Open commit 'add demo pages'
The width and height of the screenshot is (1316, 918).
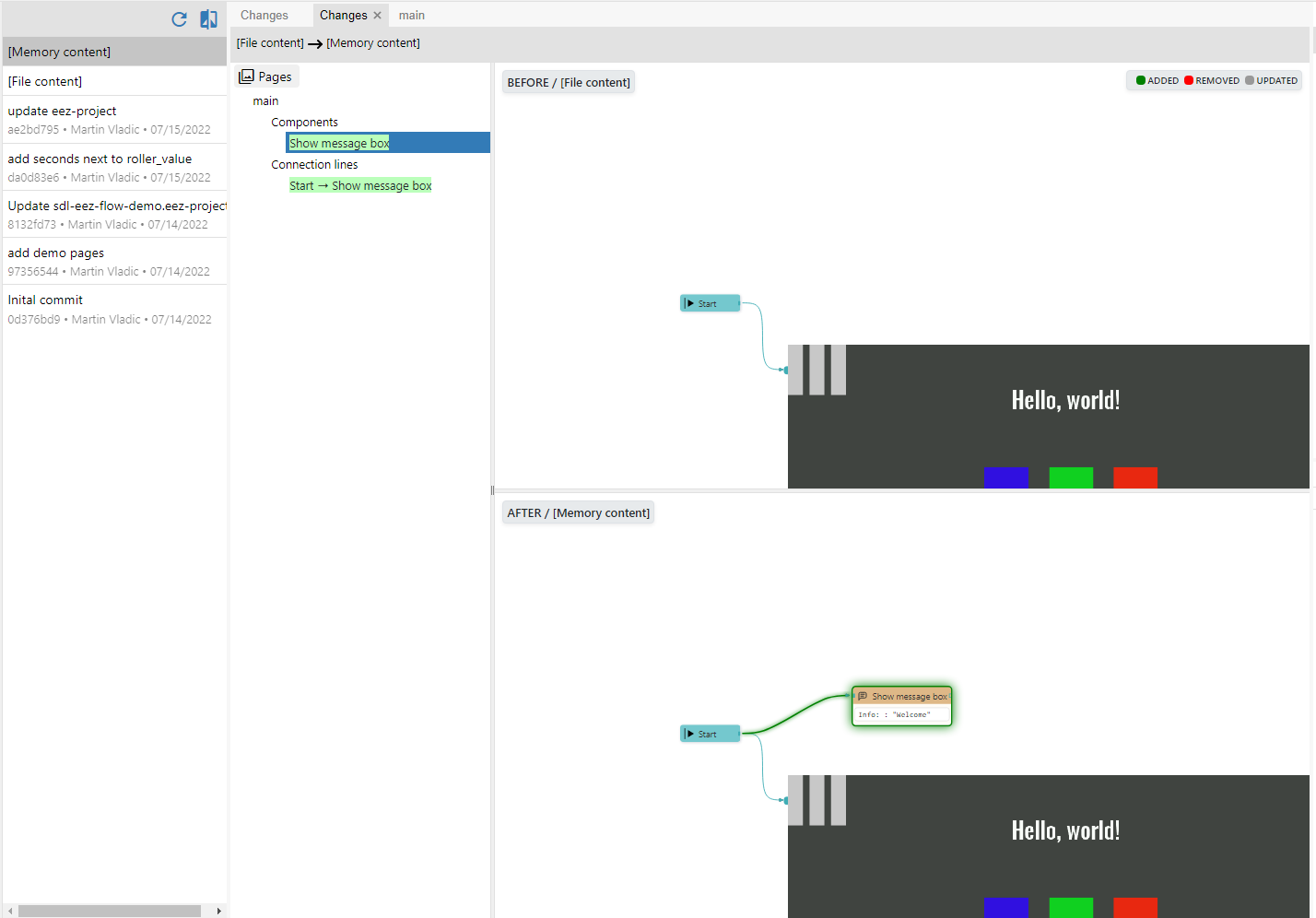click(x=115, y=262)
